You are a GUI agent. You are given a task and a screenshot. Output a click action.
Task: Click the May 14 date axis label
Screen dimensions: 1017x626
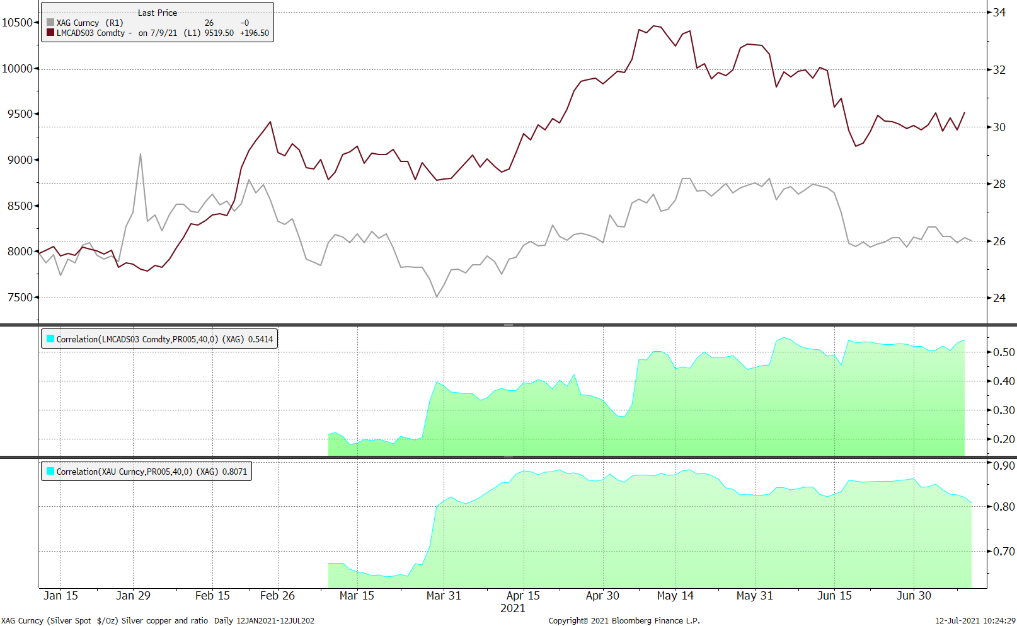pyautogui.click(x=675, y=596)
